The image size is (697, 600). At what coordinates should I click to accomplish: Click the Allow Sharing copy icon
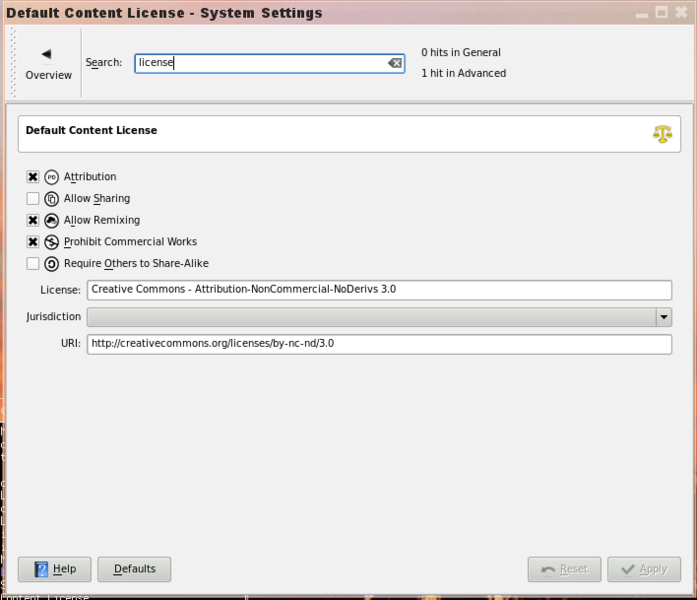[52, 199]
